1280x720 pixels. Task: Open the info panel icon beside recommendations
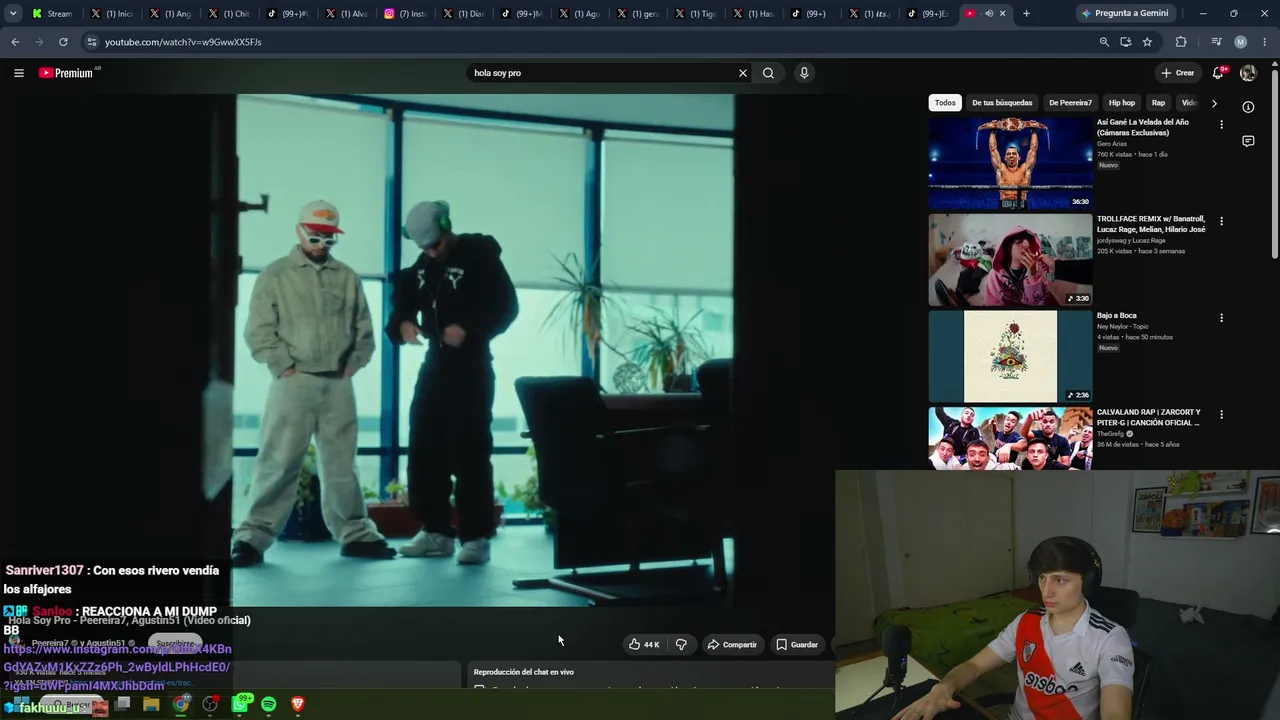[1248, 107]
